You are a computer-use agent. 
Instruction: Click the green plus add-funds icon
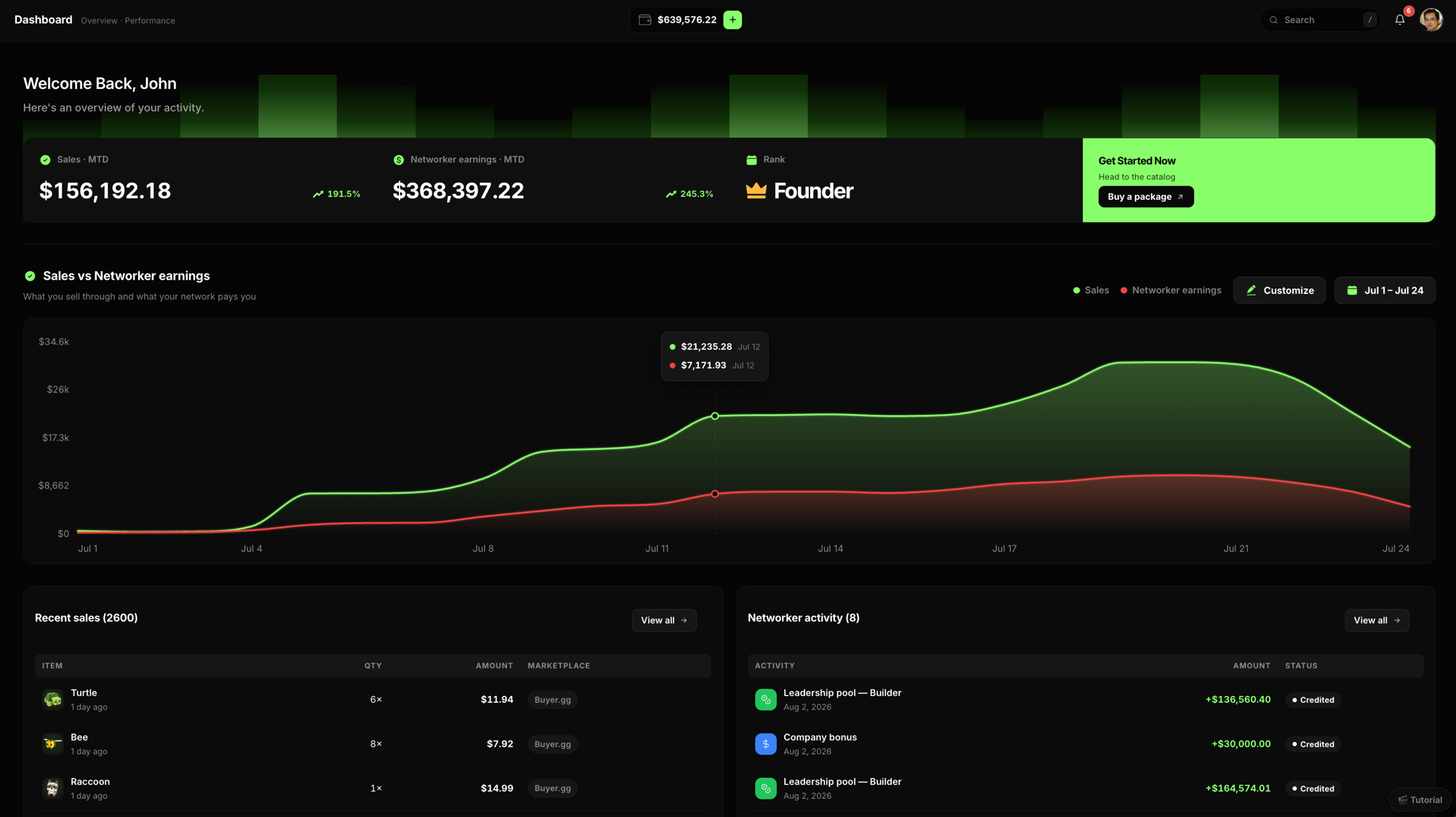click(x=732, y=20)
